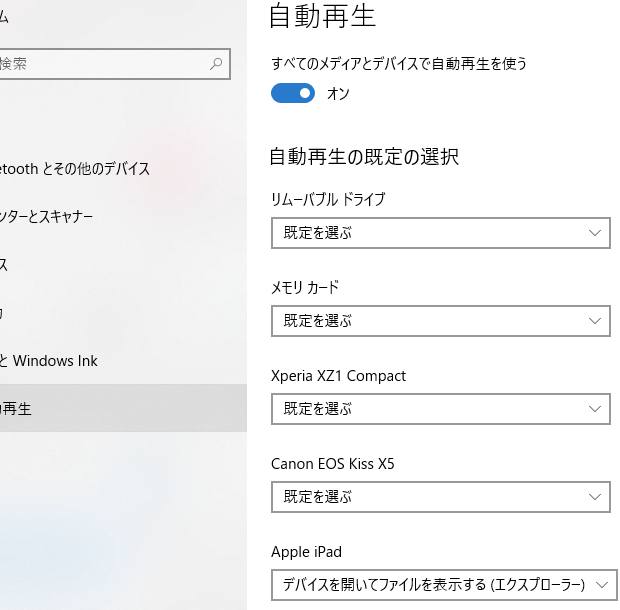Open the リムーバブル ドライブ default dropdown
This screenshot has height=610, width=620.
coord(440,233)
